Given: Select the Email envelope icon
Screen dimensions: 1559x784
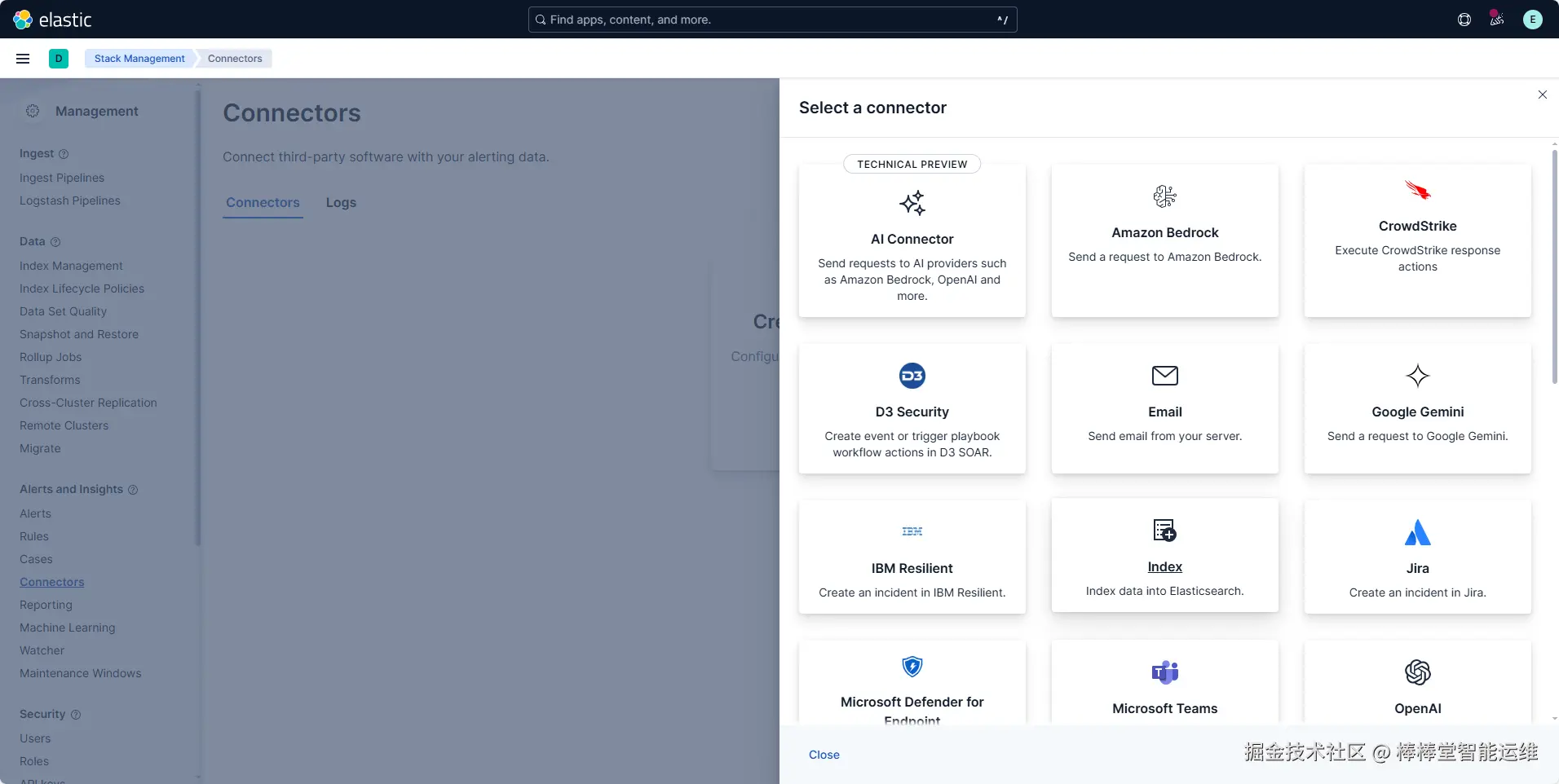Looking at the screenshot, I should pos(1165,376).
